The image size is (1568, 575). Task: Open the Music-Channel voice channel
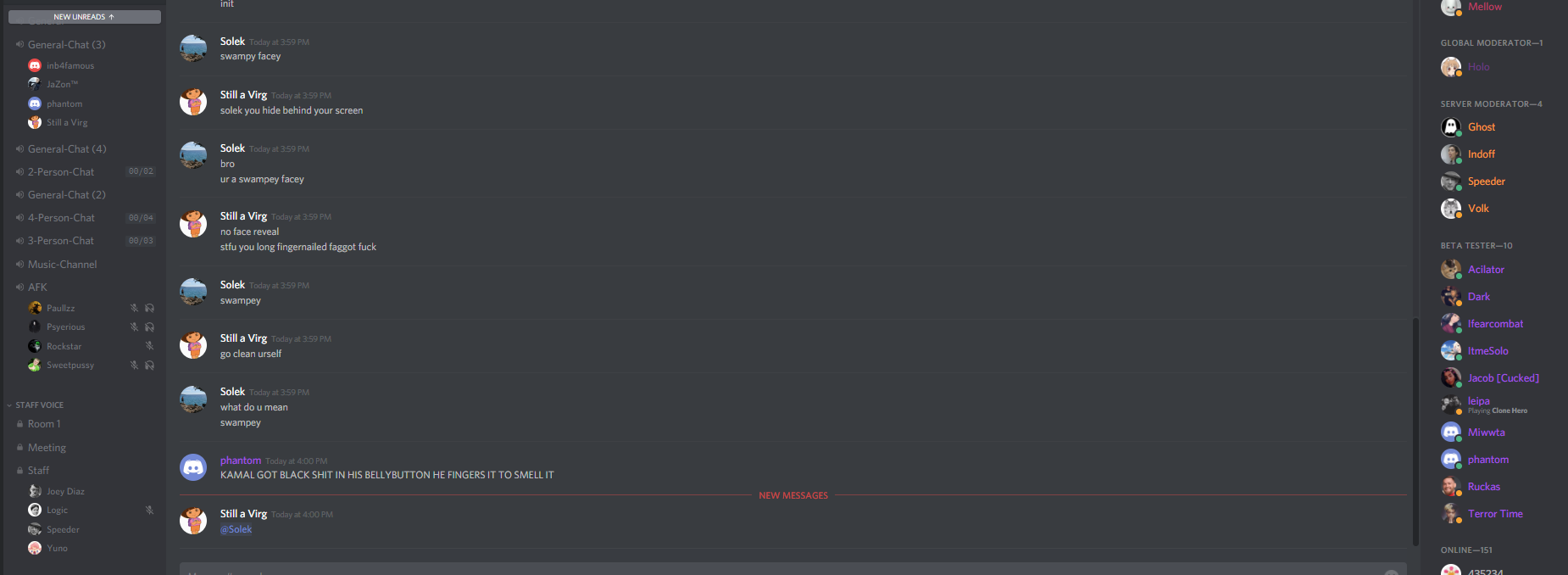tap(62, 265)
